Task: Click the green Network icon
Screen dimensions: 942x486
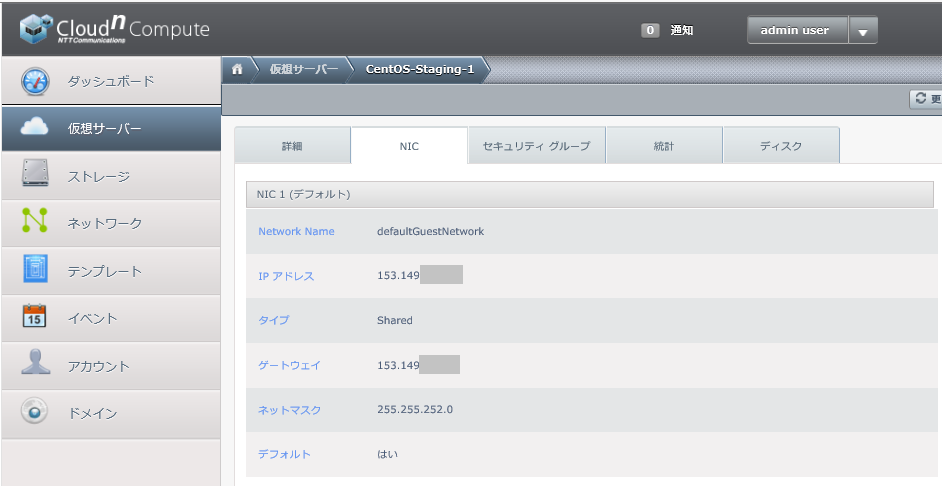Action: (x=35, y=223)
